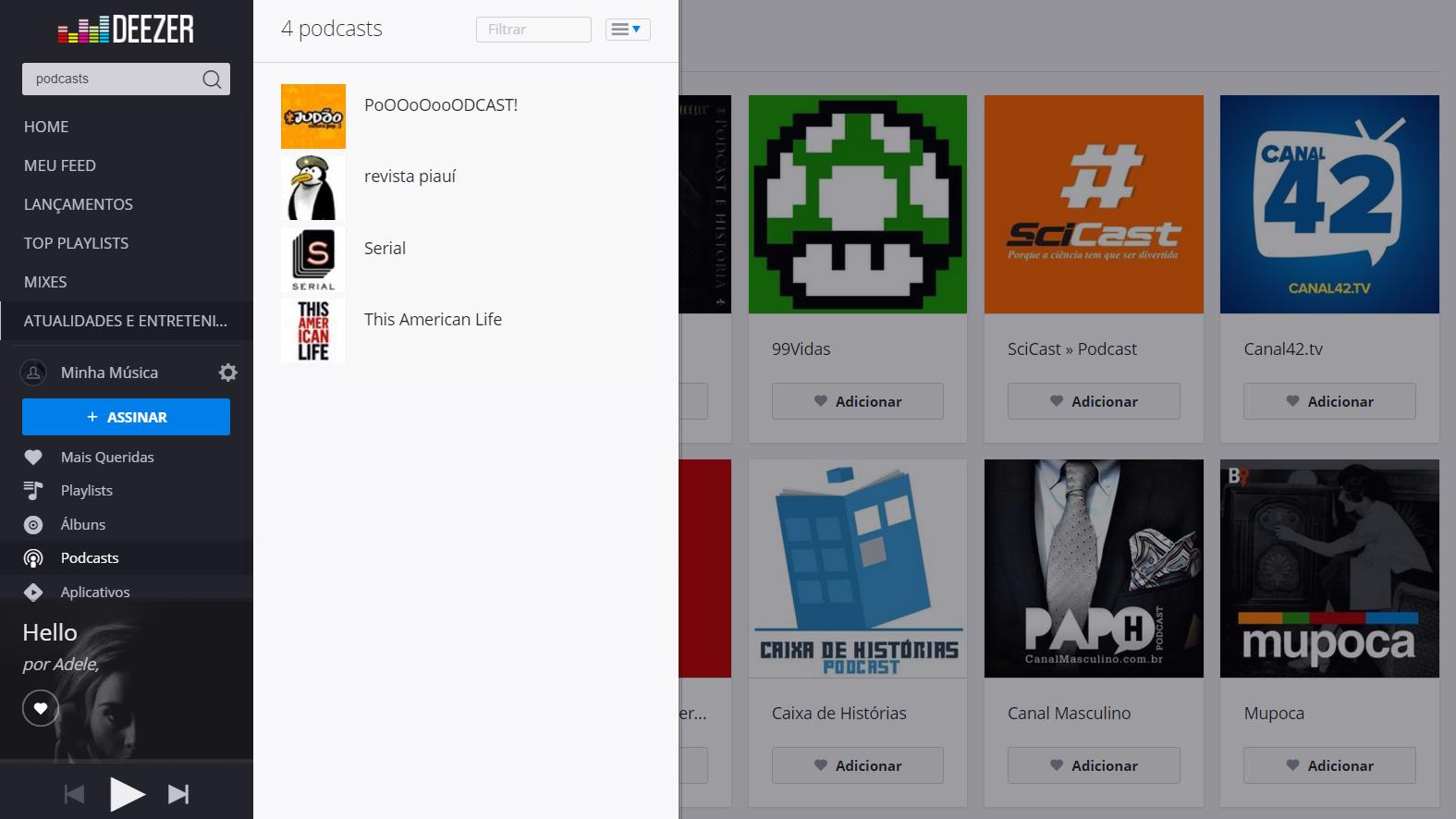
Task: Open the Caixa de Histórias cover
Action: [858, 568]
